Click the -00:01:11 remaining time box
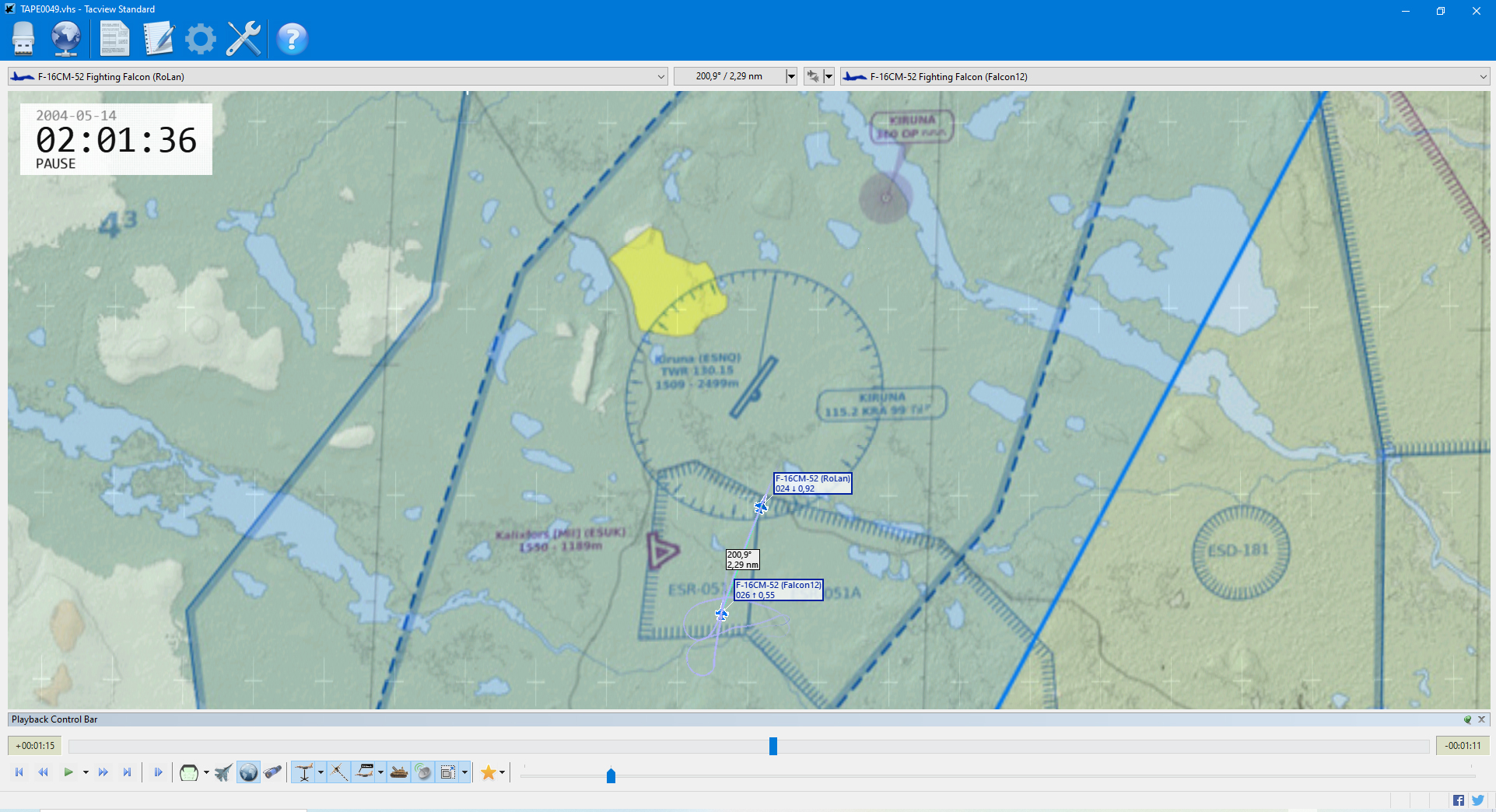 tap(1463, 746)
